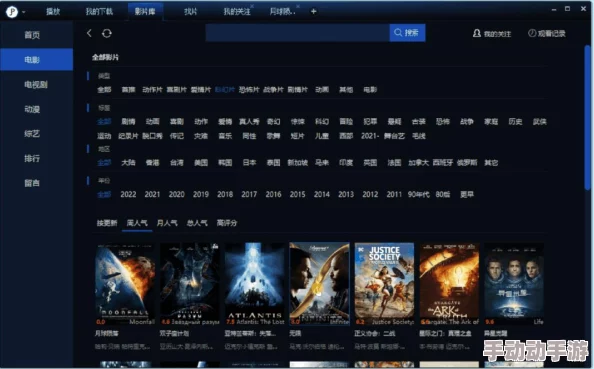Focus the search input field
The image size is (594, 369).
point(297,33)
